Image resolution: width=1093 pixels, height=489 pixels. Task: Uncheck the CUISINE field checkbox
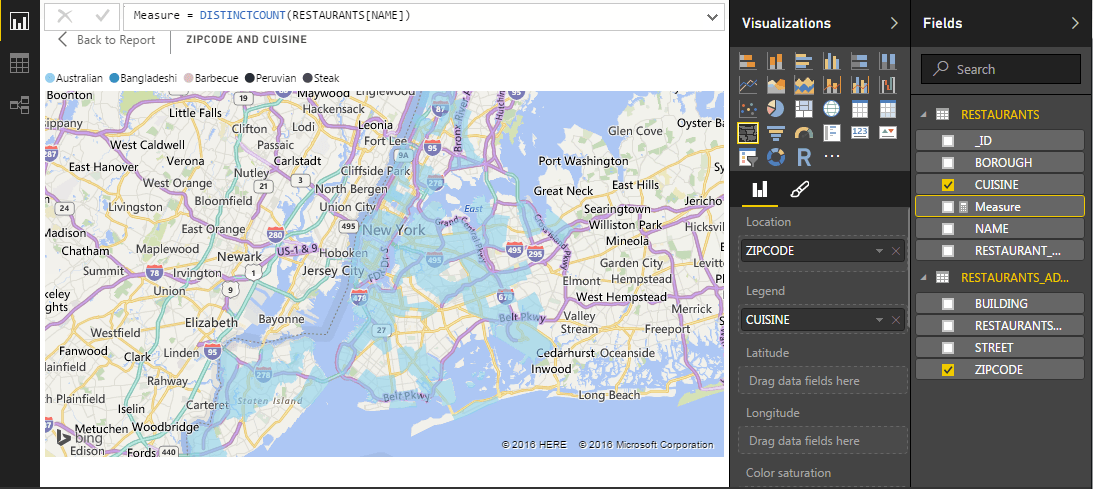tap(948, 185)
